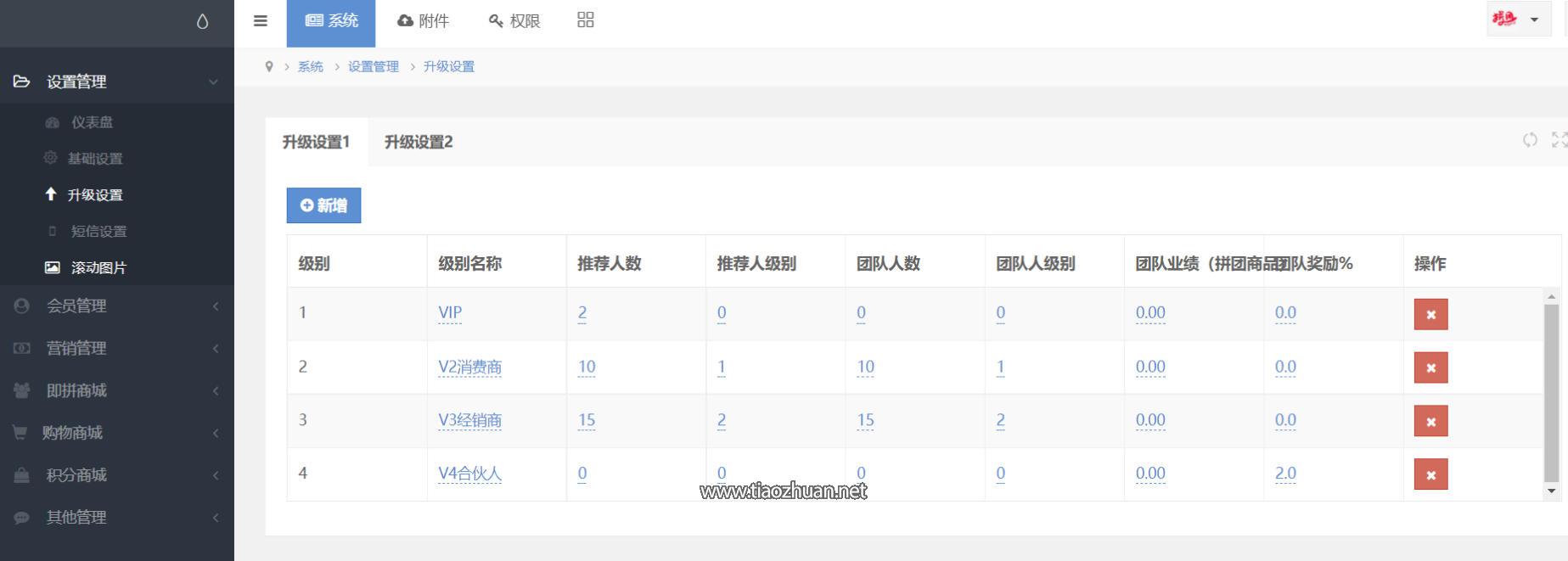Open the user avatar dropdown menu

click(1517, 20)
